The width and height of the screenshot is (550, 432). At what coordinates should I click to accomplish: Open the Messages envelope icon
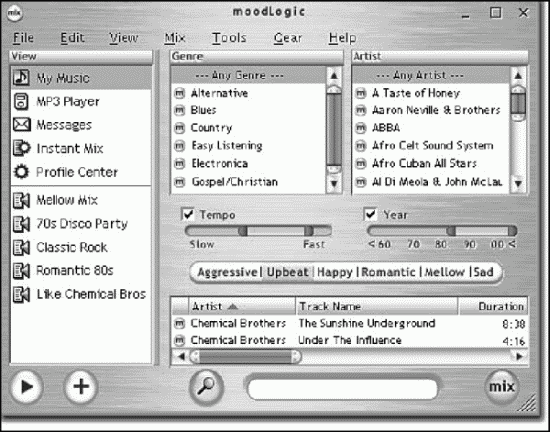[x=21, y=124]
